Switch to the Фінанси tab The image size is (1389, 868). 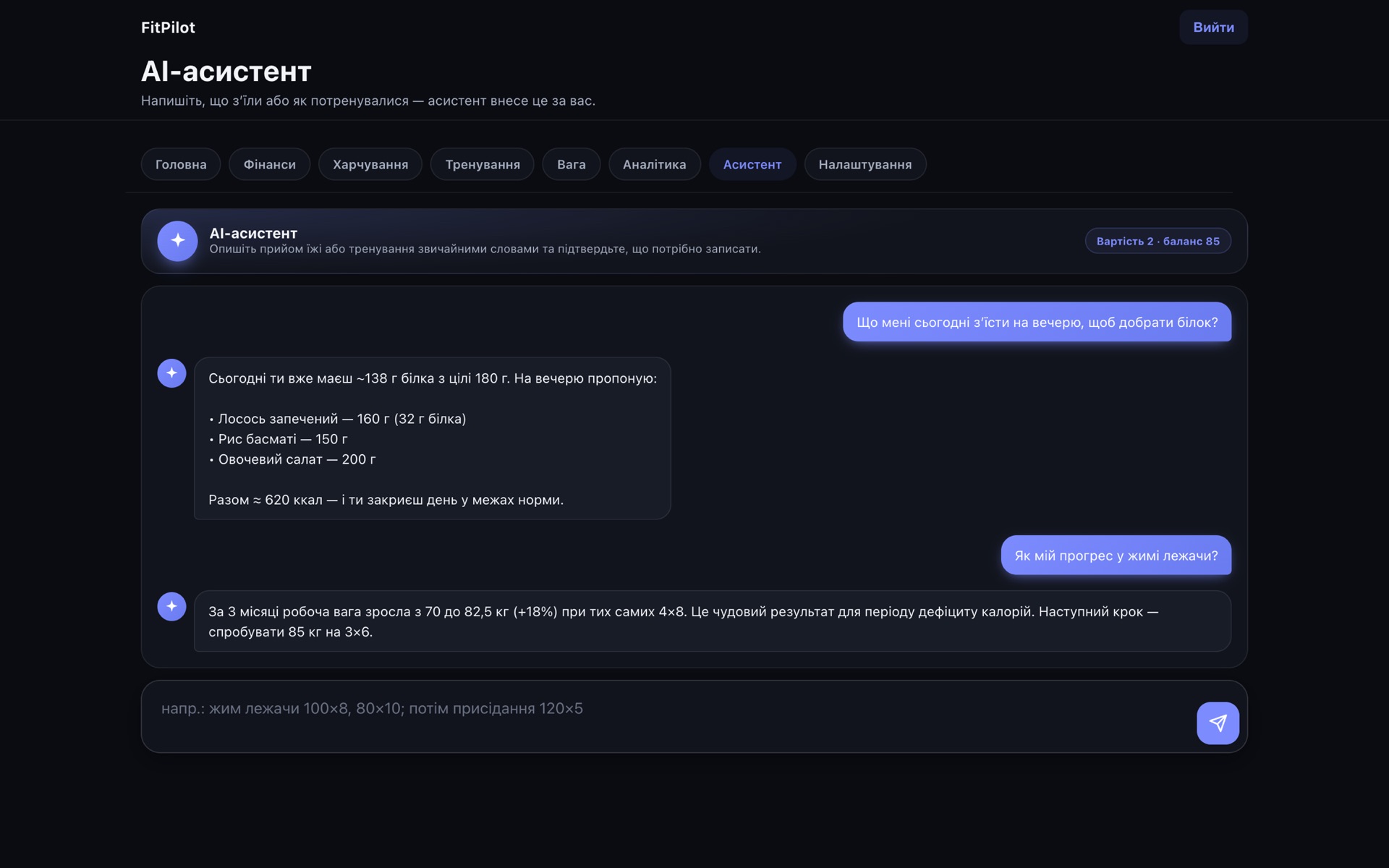click(x=269, y=164)
